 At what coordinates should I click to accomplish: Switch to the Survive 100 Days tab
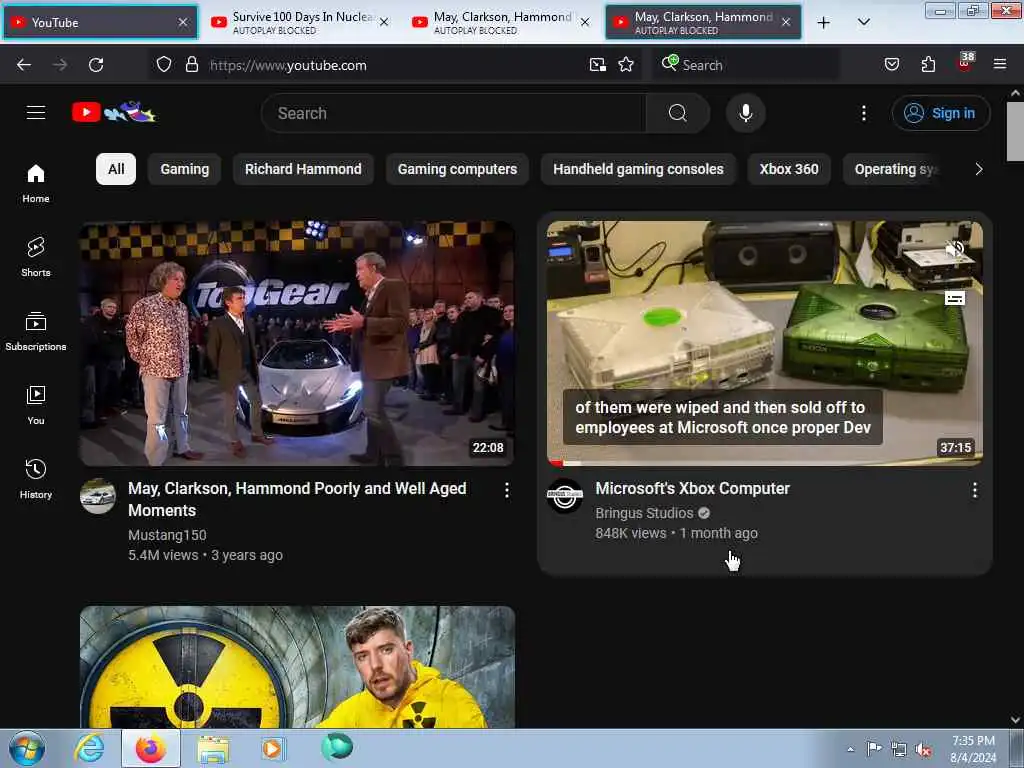point(301,22)
